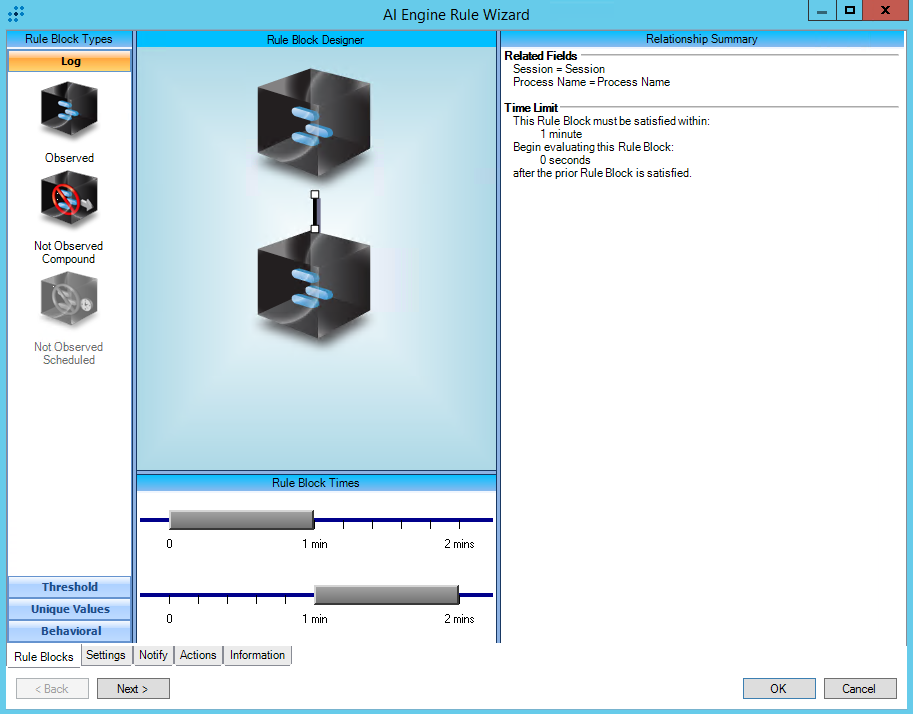Switch to the Settings tab

[x=105, y=655]
